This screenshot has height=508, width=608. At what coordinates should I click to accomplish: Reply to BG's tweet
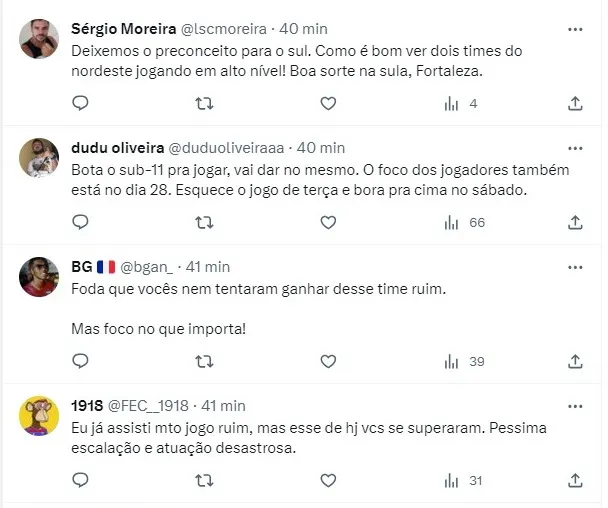81,361
